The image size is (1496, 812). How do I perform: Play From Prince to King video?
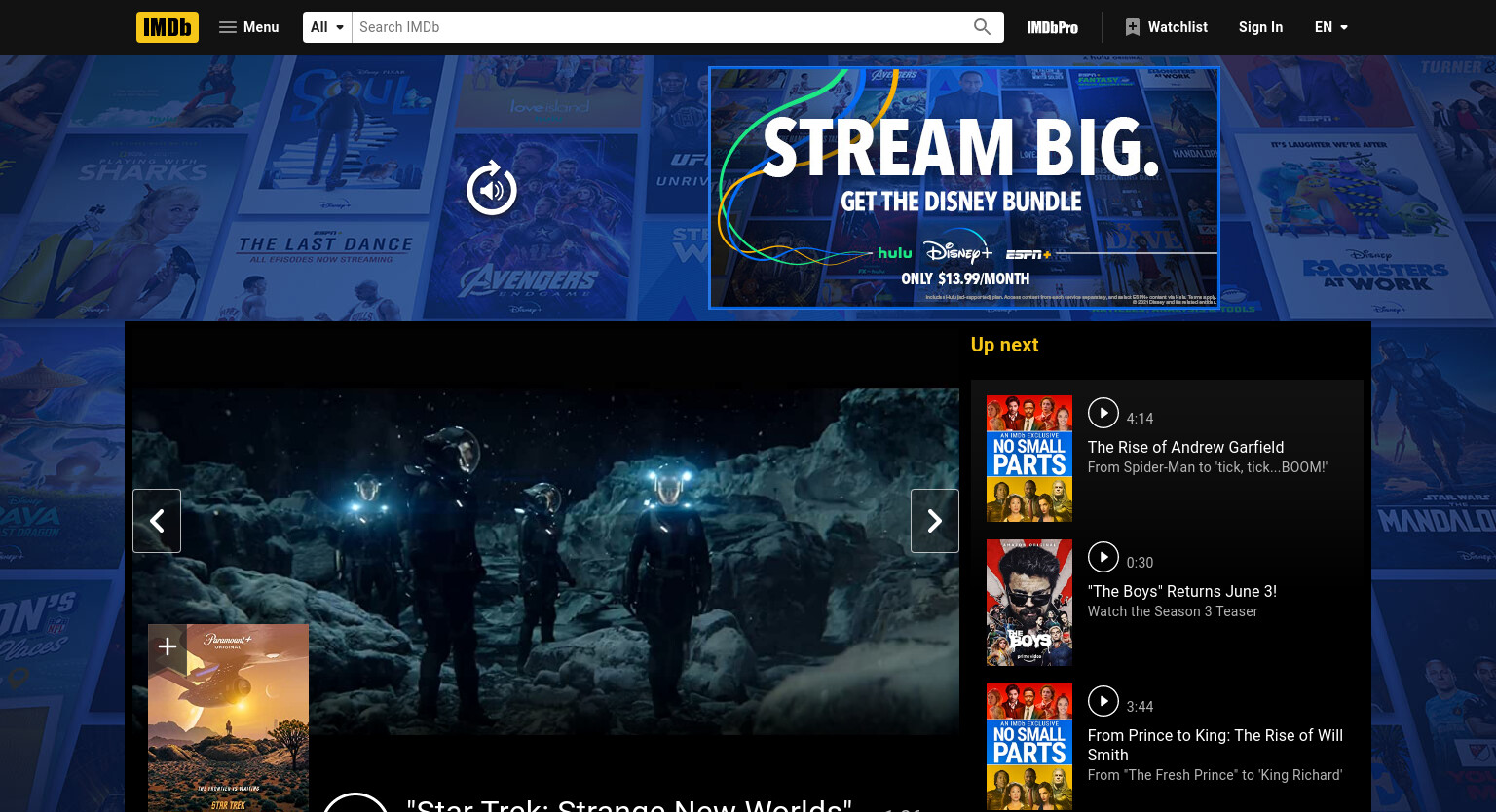tap(1103, 701)
